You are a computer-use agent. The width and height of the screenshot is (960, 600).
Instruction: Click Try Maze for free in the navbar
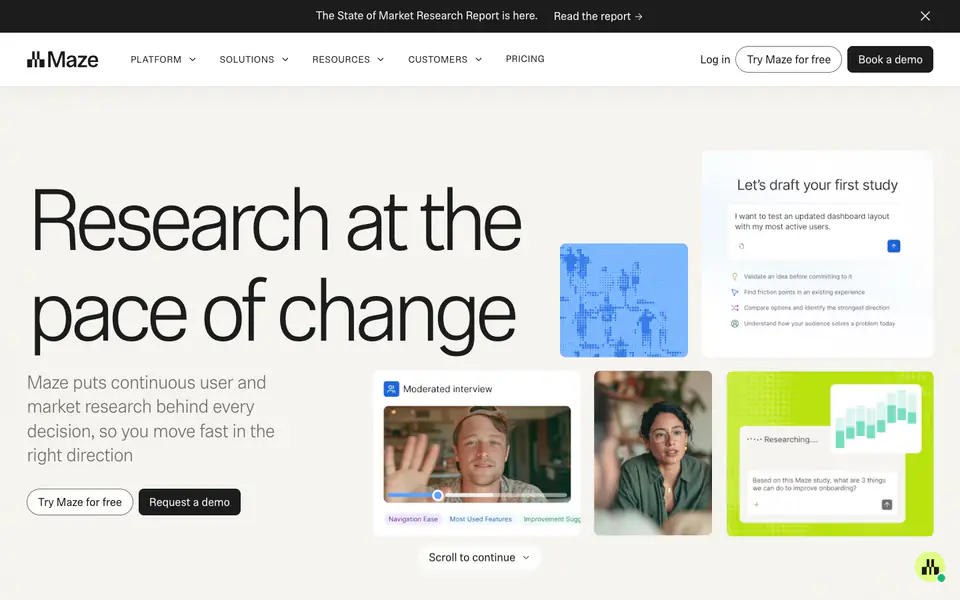coord(789,59)
